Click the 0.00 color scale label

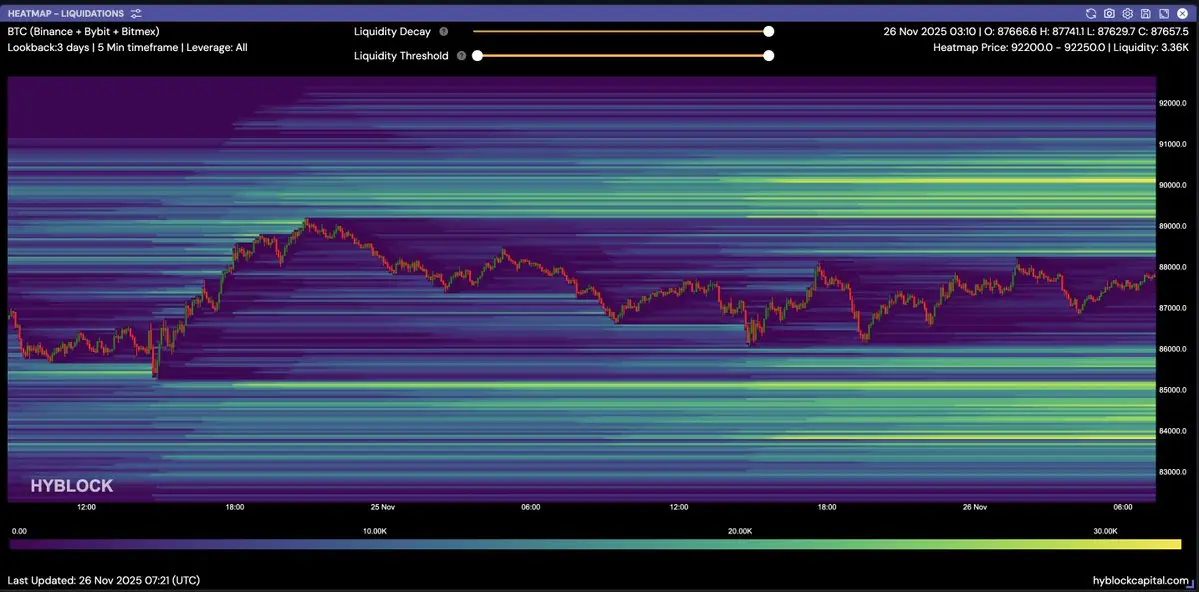click(20, 531)
